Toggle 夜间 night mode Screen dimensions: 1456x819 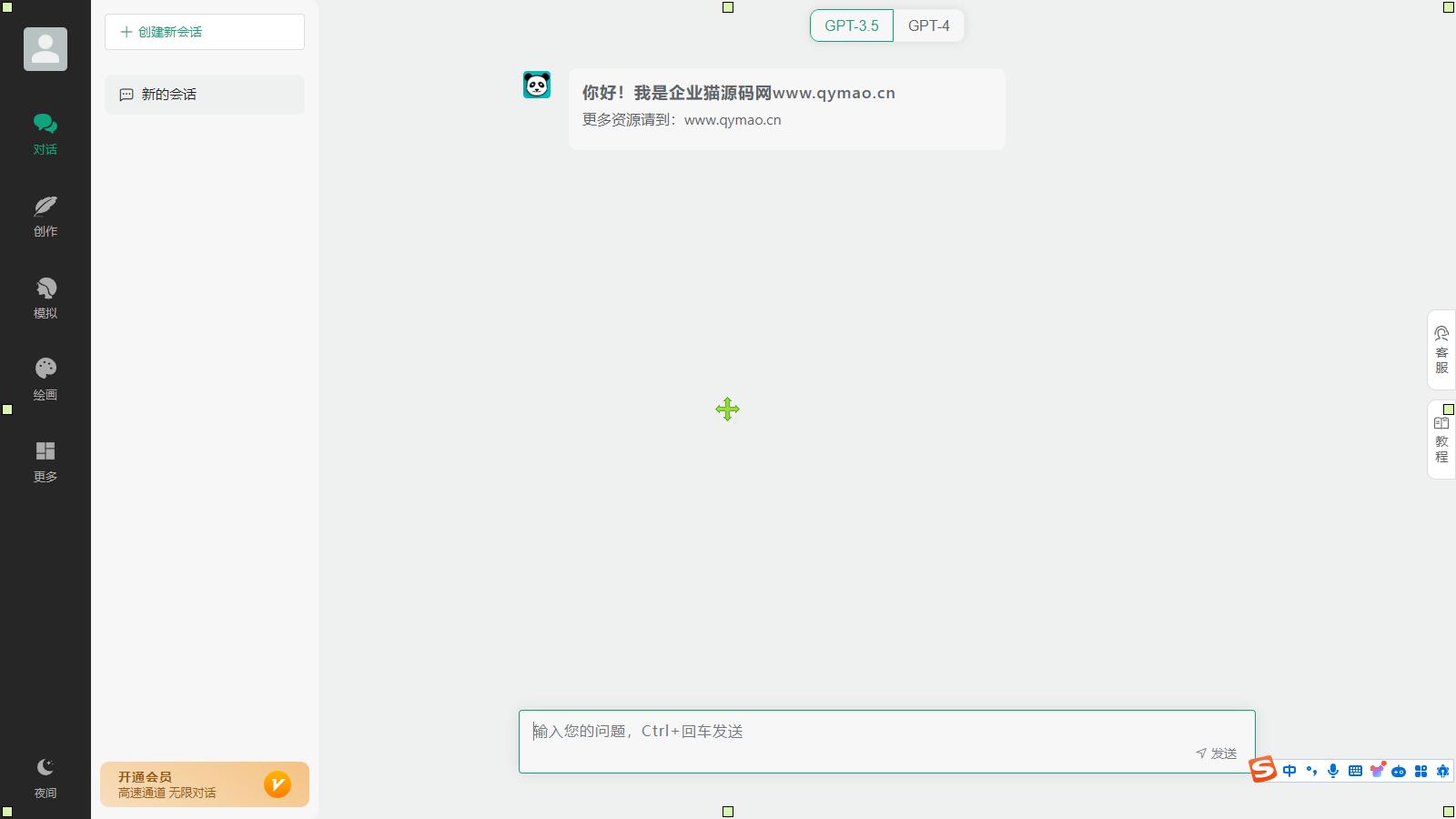(x=45, y=778)
